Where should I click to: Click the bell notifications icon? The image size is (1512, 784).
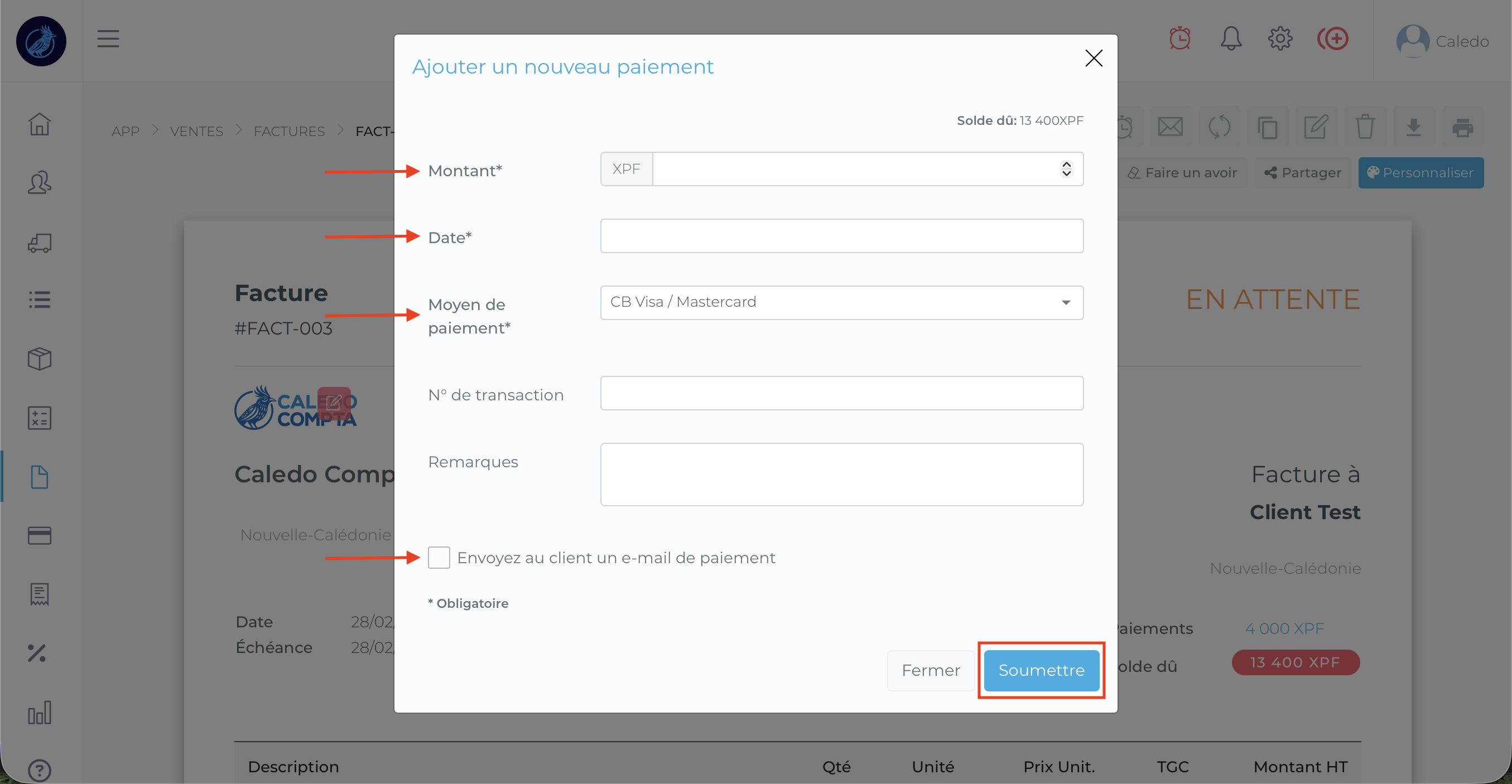click(1230, 40)
